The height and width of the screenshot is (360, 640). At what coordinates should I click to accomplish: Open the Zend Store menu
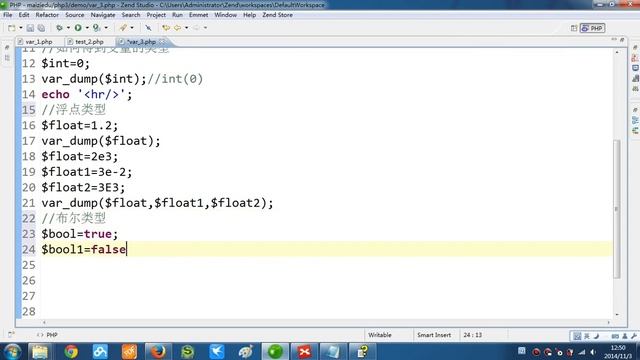pos(277,15)
